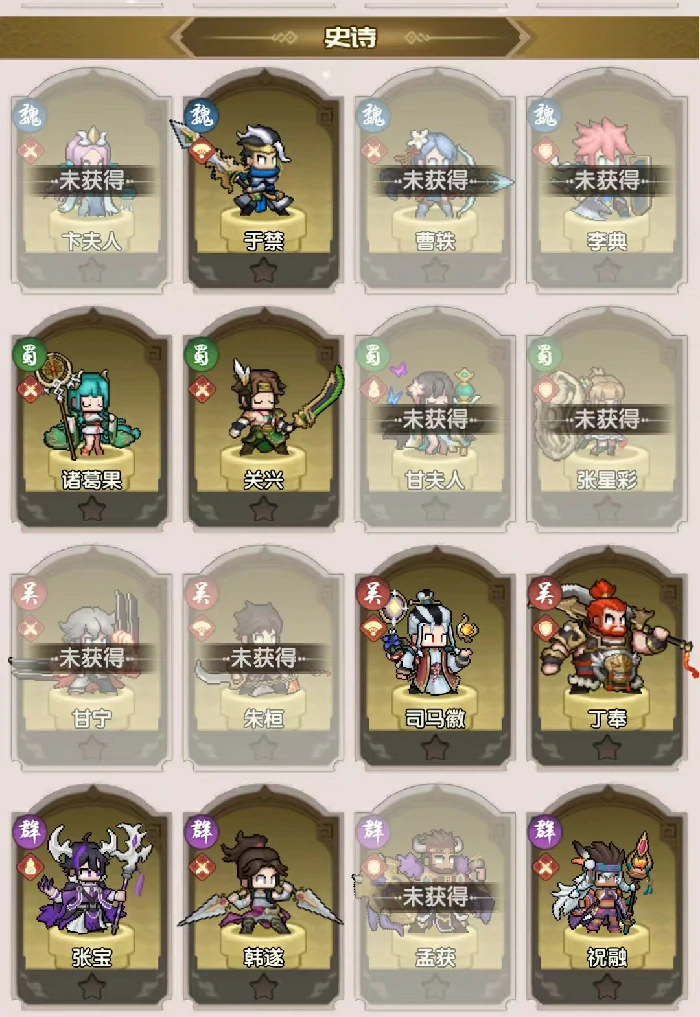700x1017 pixels.
Task: Select the 张宝 hero card
Action: click(x=91, y=894)
